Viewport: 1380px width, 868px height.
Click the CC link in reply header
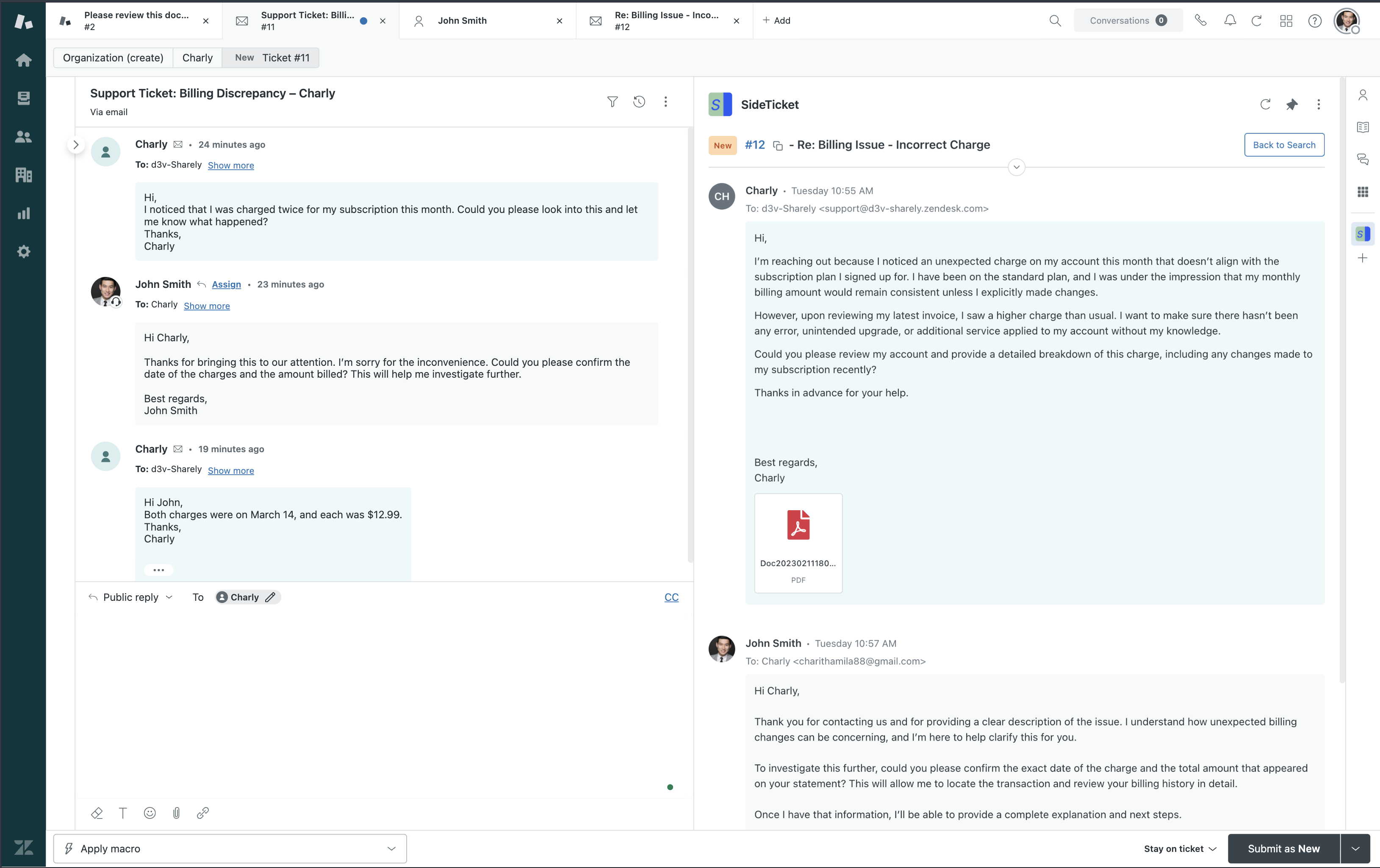pos(671,597)
